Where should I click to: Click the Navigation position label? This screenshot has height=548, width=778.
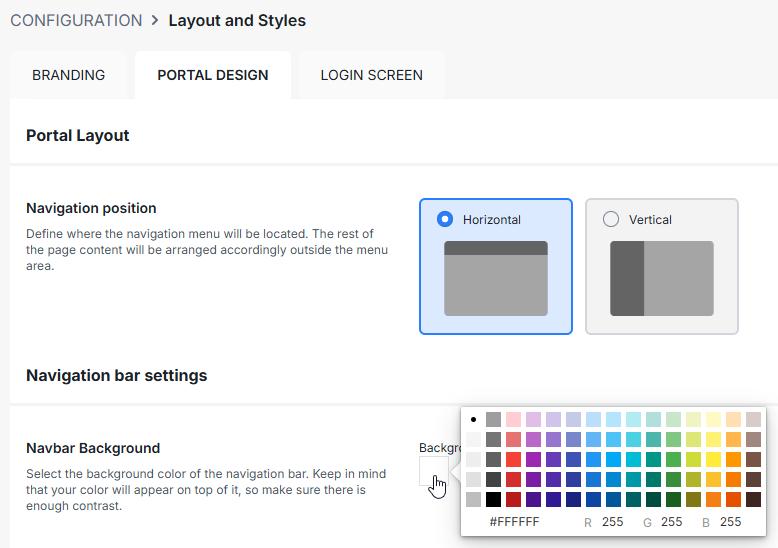(91, 208)
